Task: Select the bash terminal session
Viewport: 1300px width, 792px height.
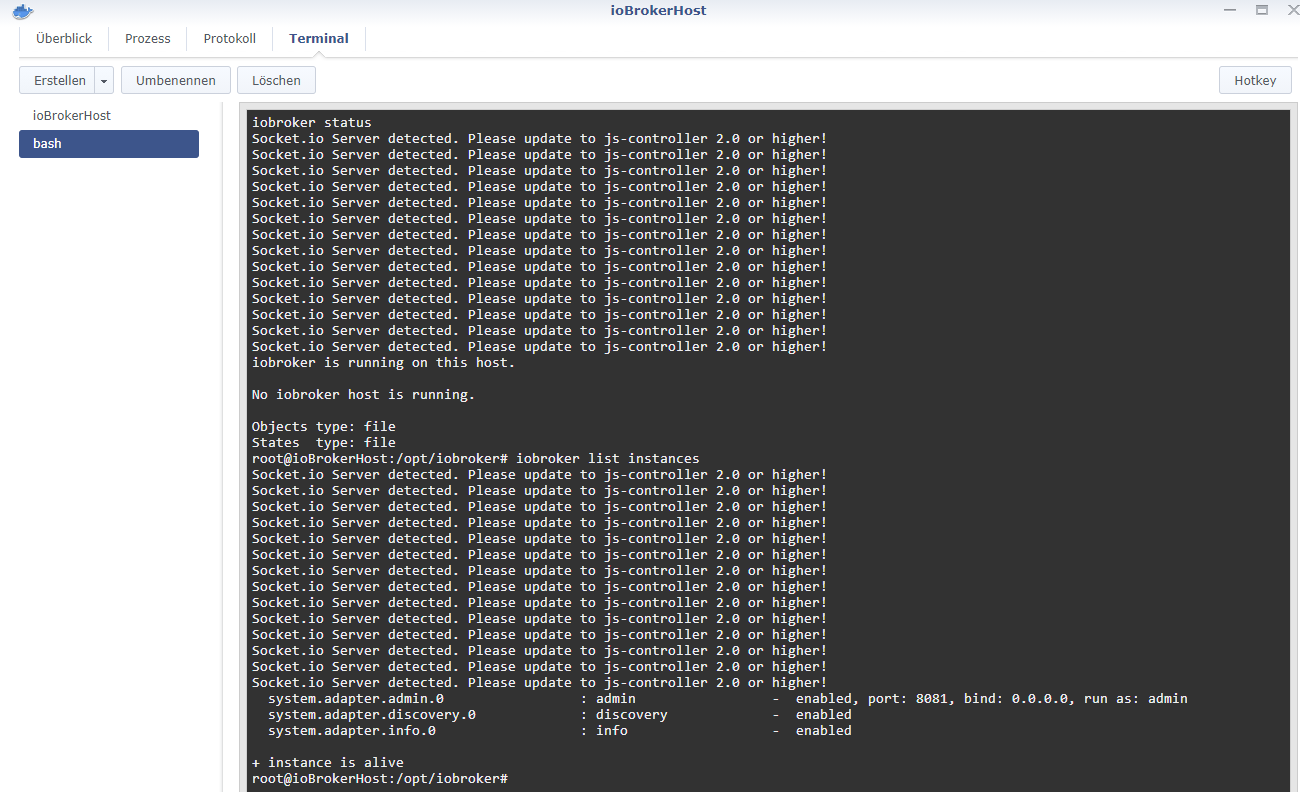Action: point(109,144)
